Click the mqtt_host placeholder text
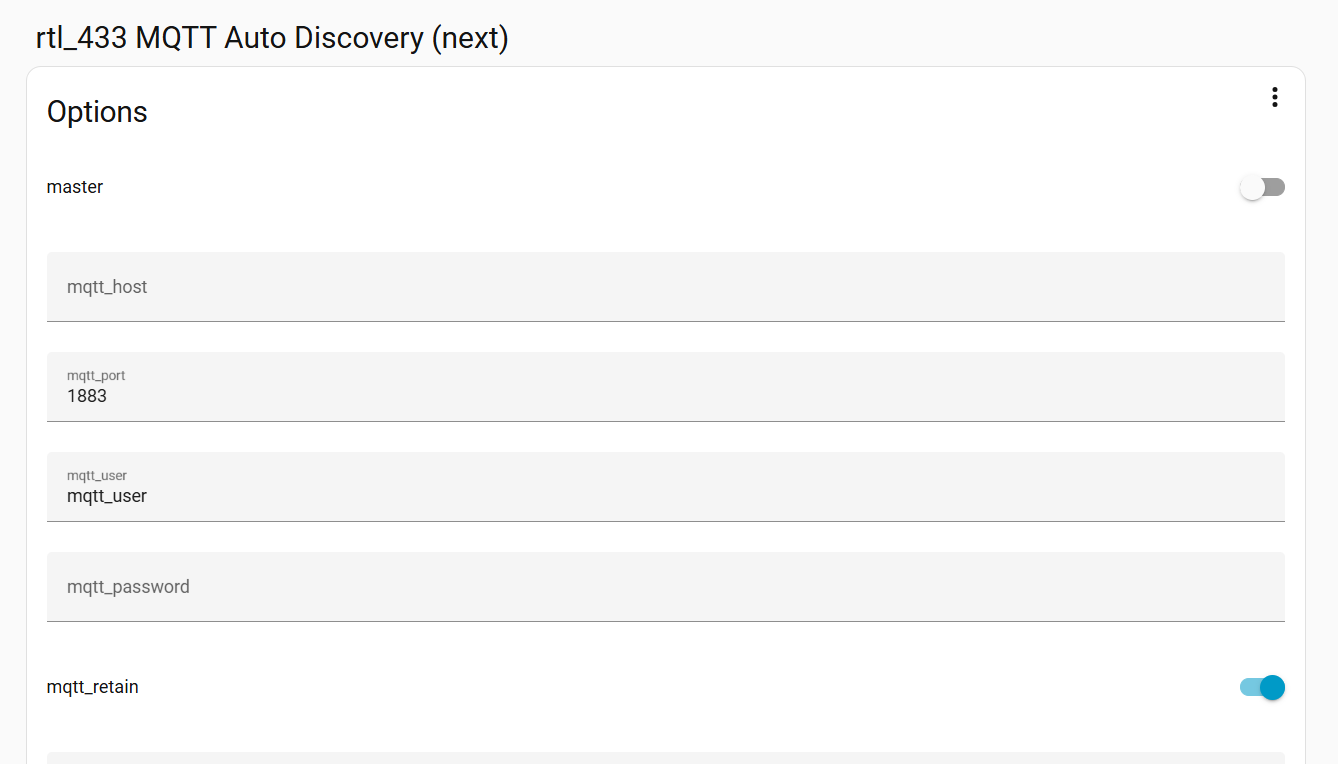Viewport: 1338px width, 764px height. [107, 287]
